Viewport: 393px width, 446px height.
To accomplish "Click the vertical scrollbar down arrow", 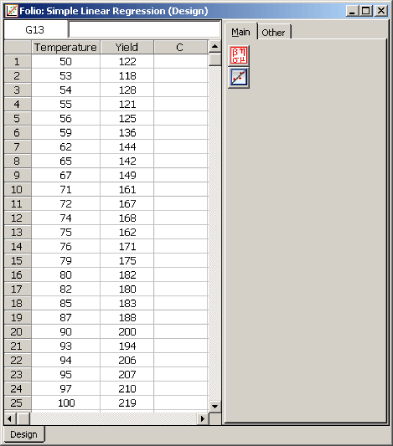I will [215, 406].
